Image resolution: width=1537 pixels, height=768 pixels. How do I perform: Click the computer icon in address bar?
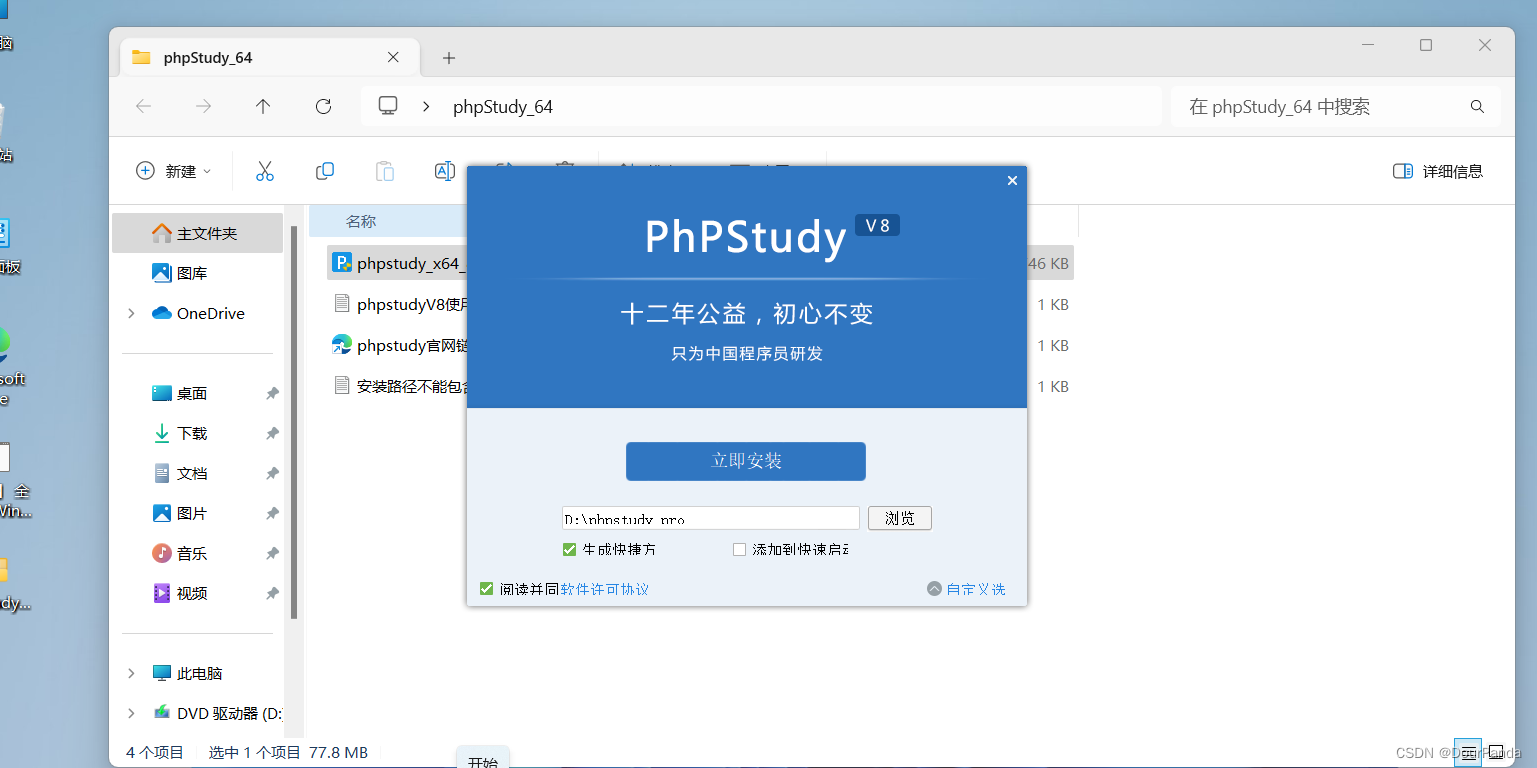click(x=388, y=106)
